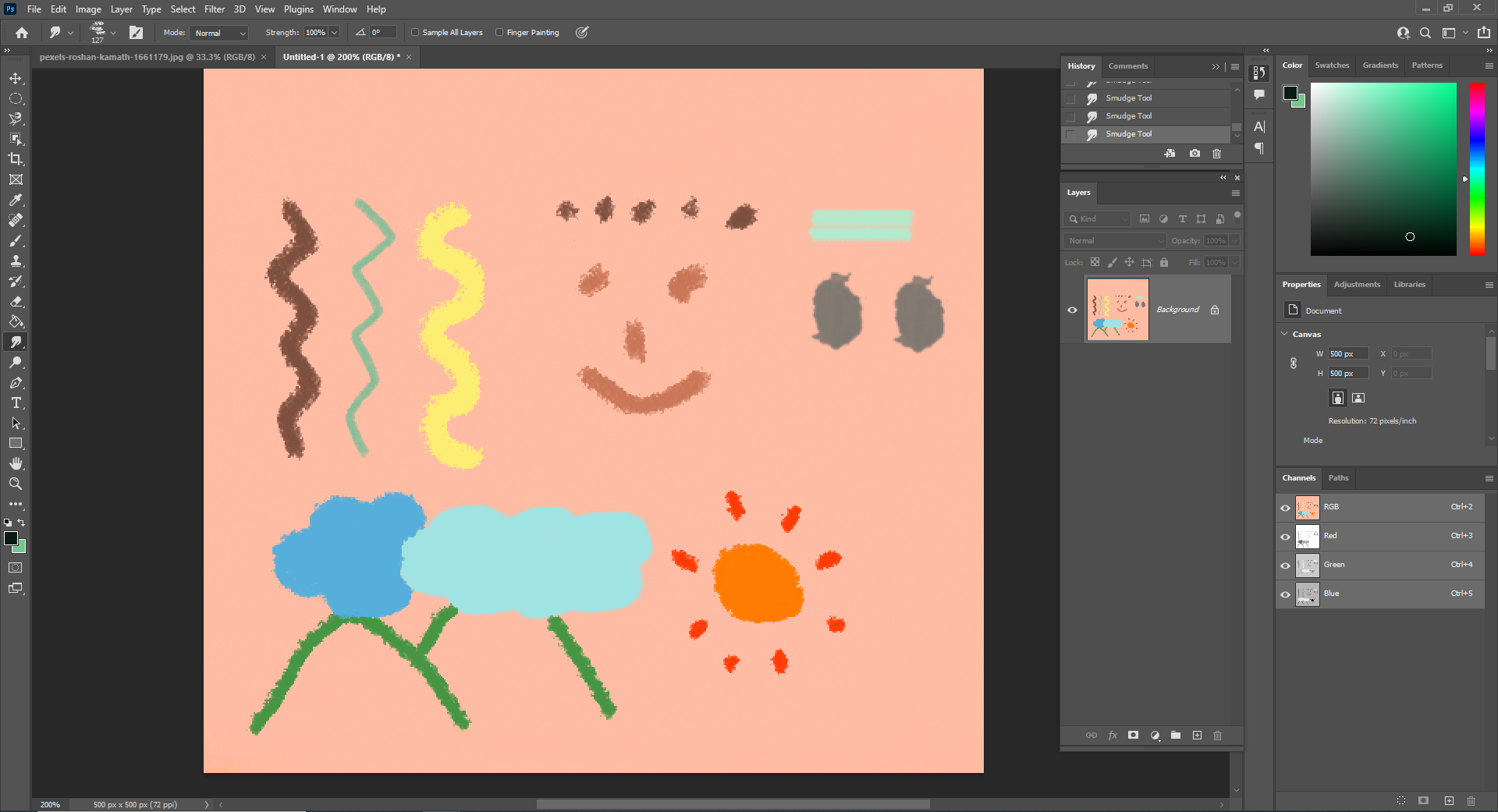Toggle Quick Mask mode
The height and width of the screenshot is (812, 1498).
pyautogui.click(x=16, y=568)
